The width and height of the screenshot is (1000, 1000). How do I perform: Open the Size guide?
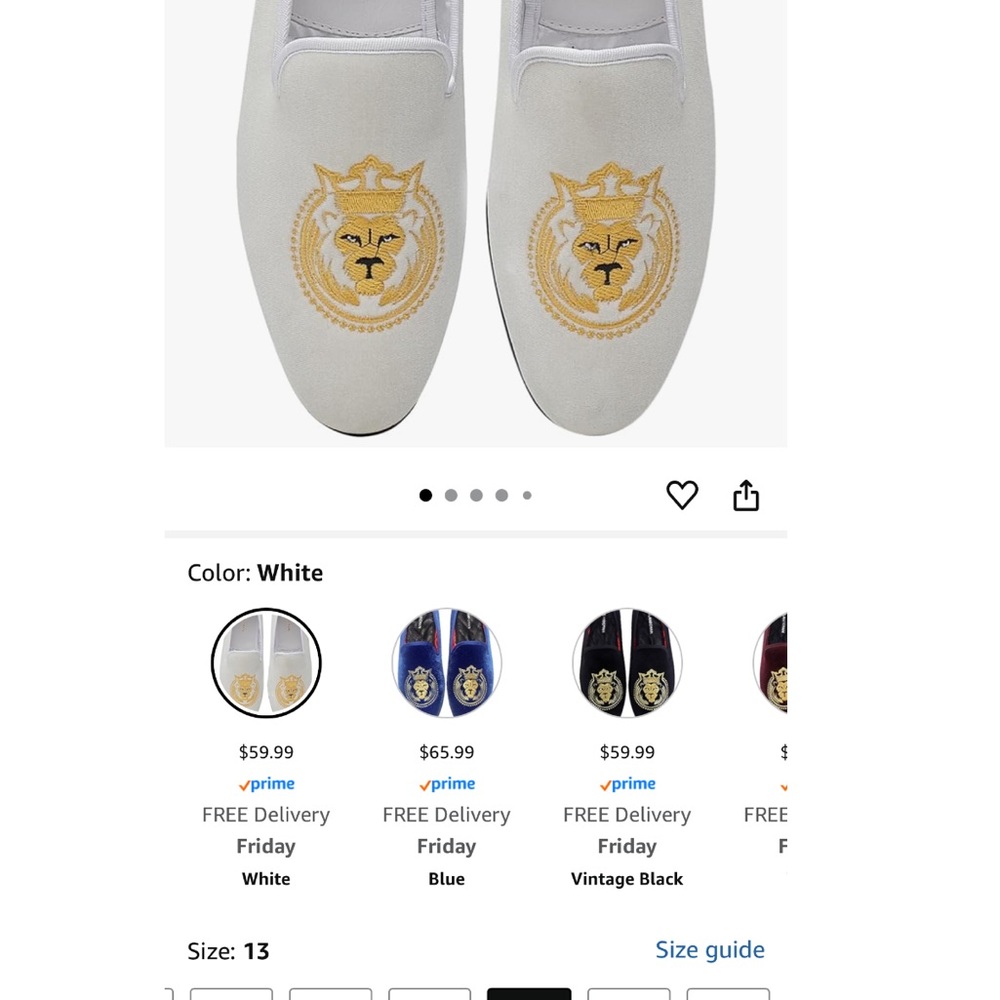(x=710, y=949)
